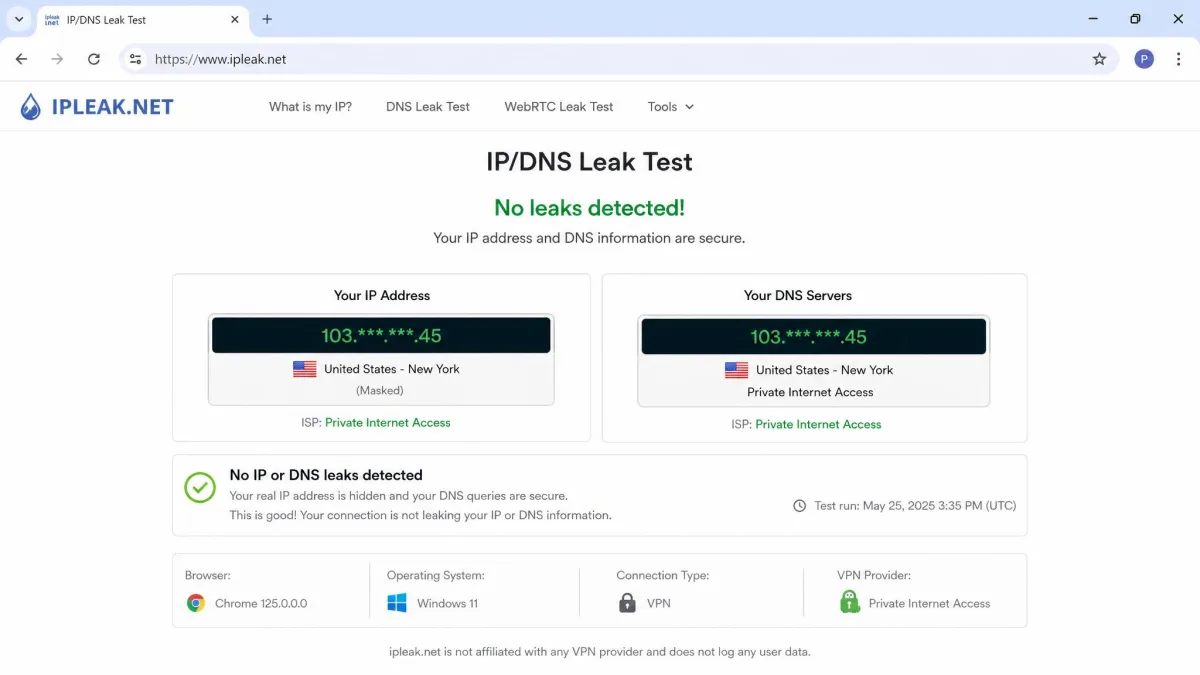Click No IP or DNS leaks detected heading

pyautogui.click(x=326, y=475)
